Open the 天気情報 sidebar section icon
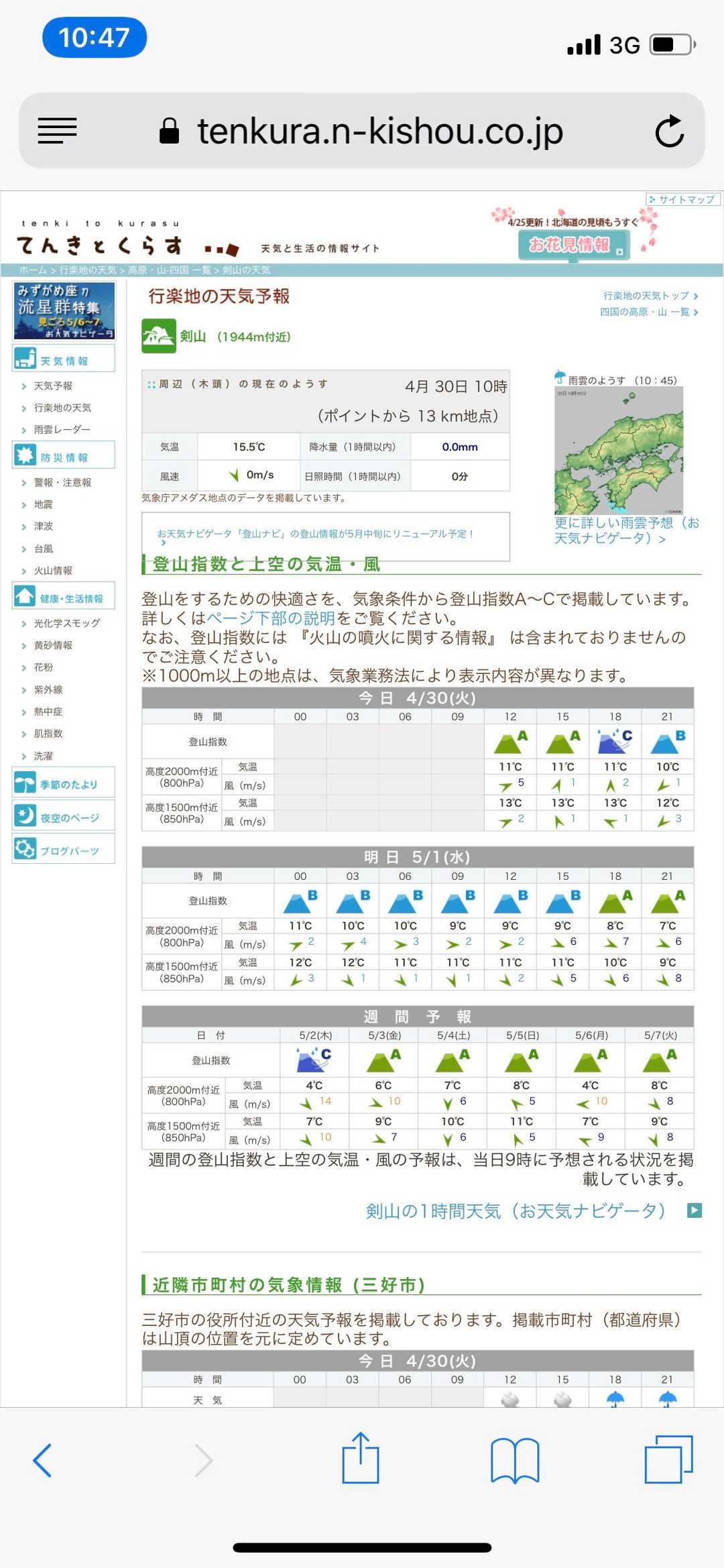 [25, 359]
